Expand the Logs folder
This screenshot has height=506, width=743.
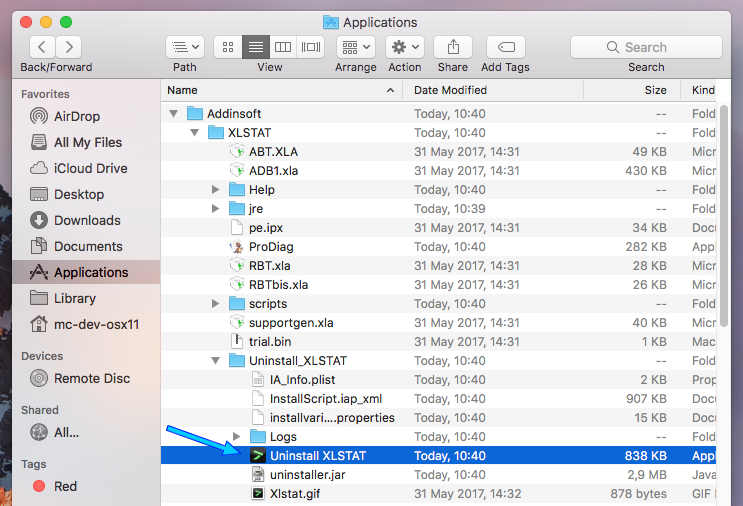click(236, 436)
